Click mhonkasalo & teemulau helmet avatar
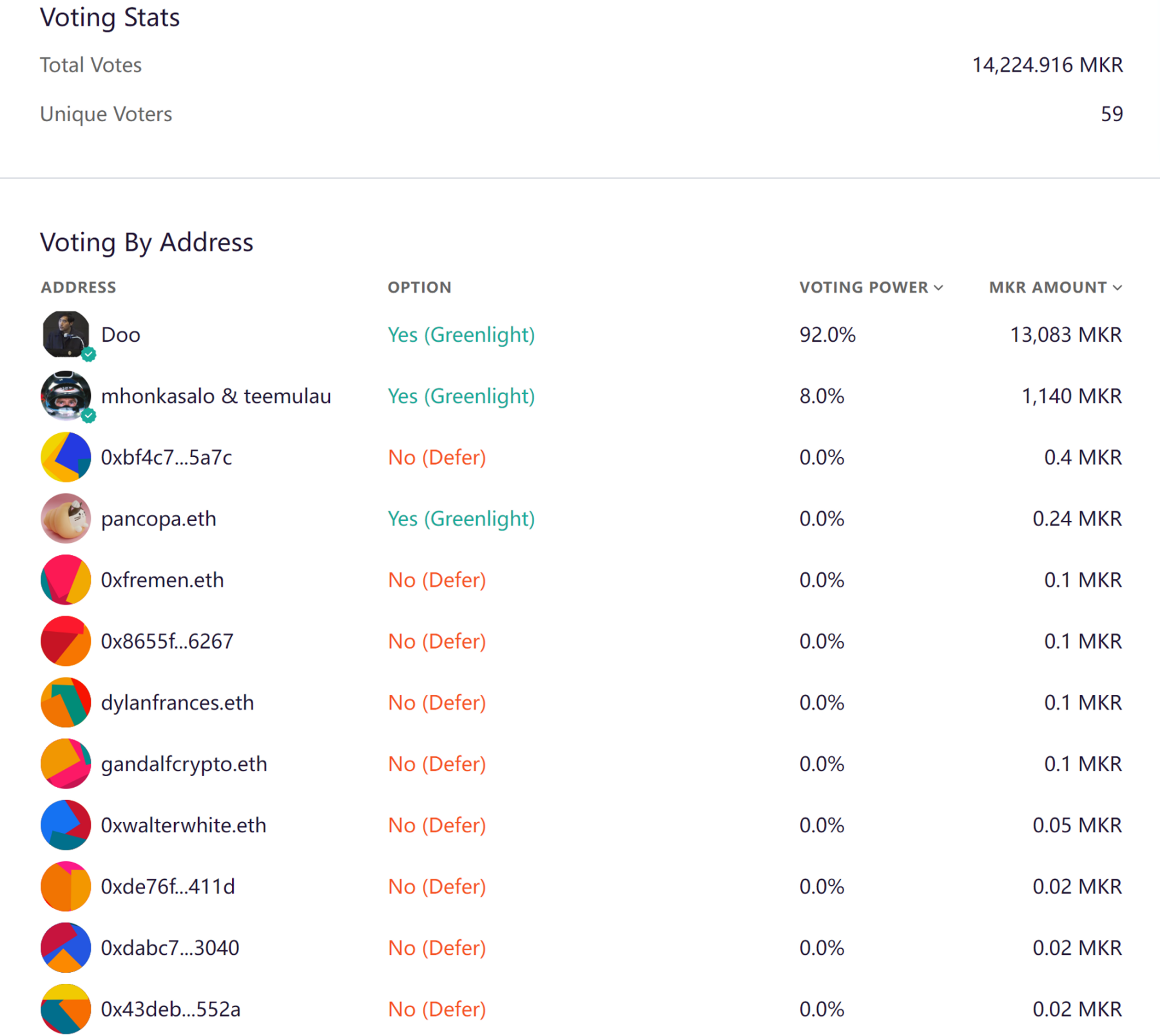This screenshot has width=1160, height=1036. [x=65, y=395]
